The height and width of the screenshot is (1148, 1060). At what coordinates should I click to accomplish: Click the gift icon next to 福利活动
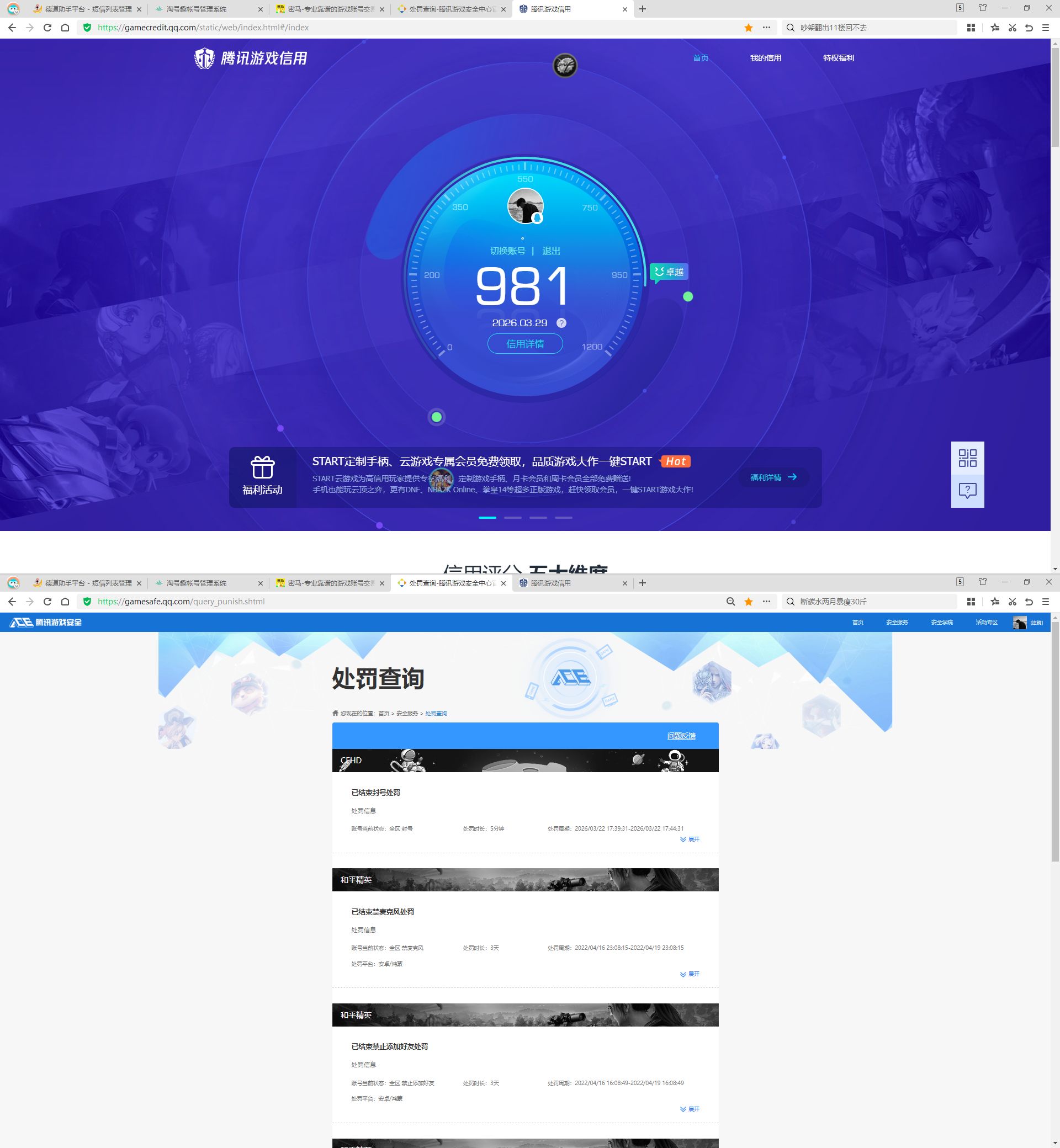262,469
